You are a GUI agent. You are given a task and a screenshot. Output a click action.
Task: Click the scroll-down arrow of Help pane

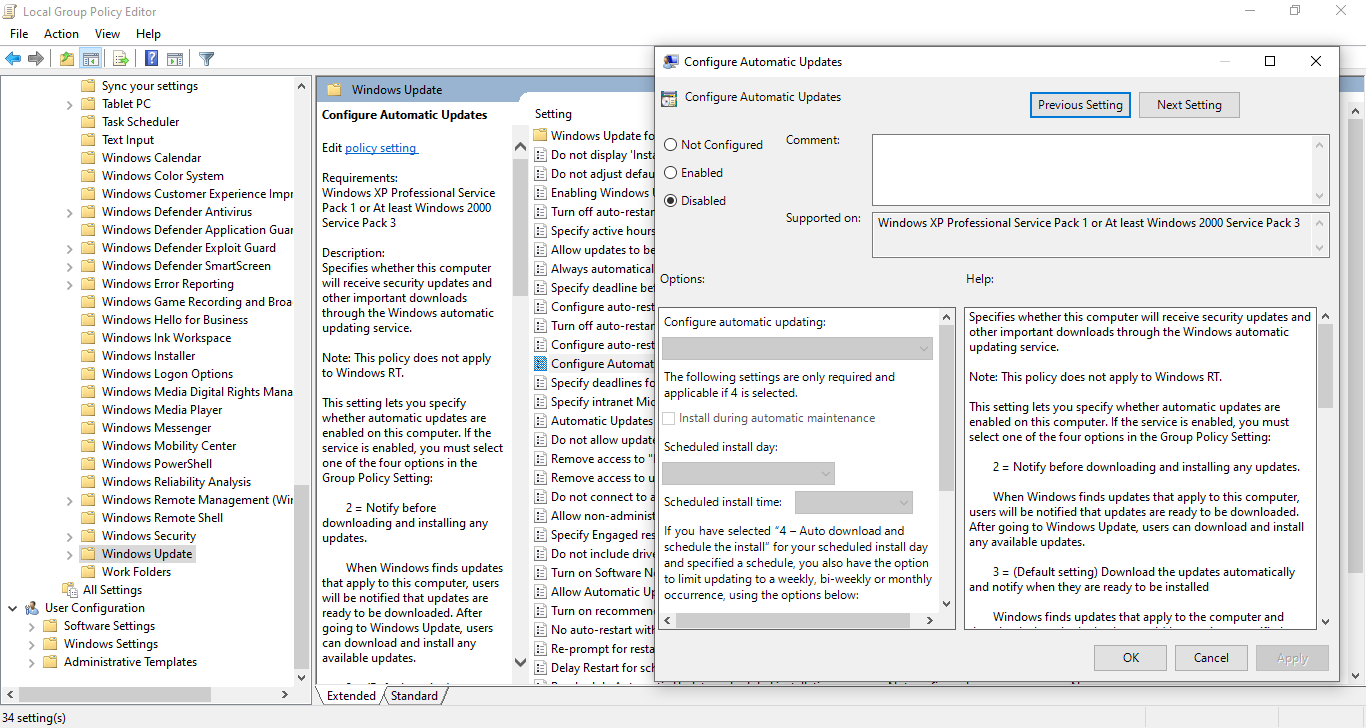click(x=1325, y=621)
